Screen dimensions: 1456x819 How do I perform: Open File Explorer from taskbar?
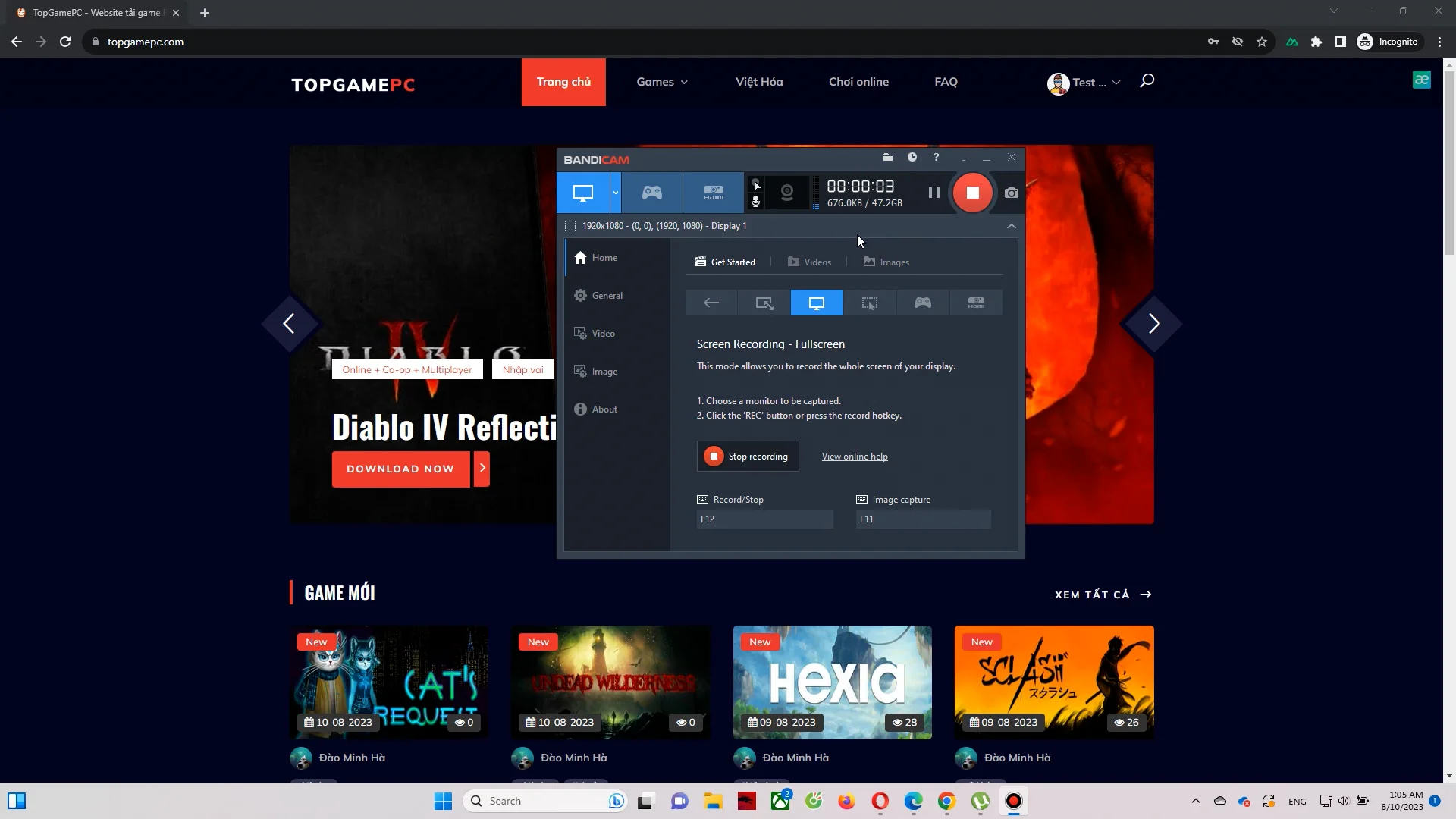713,801
